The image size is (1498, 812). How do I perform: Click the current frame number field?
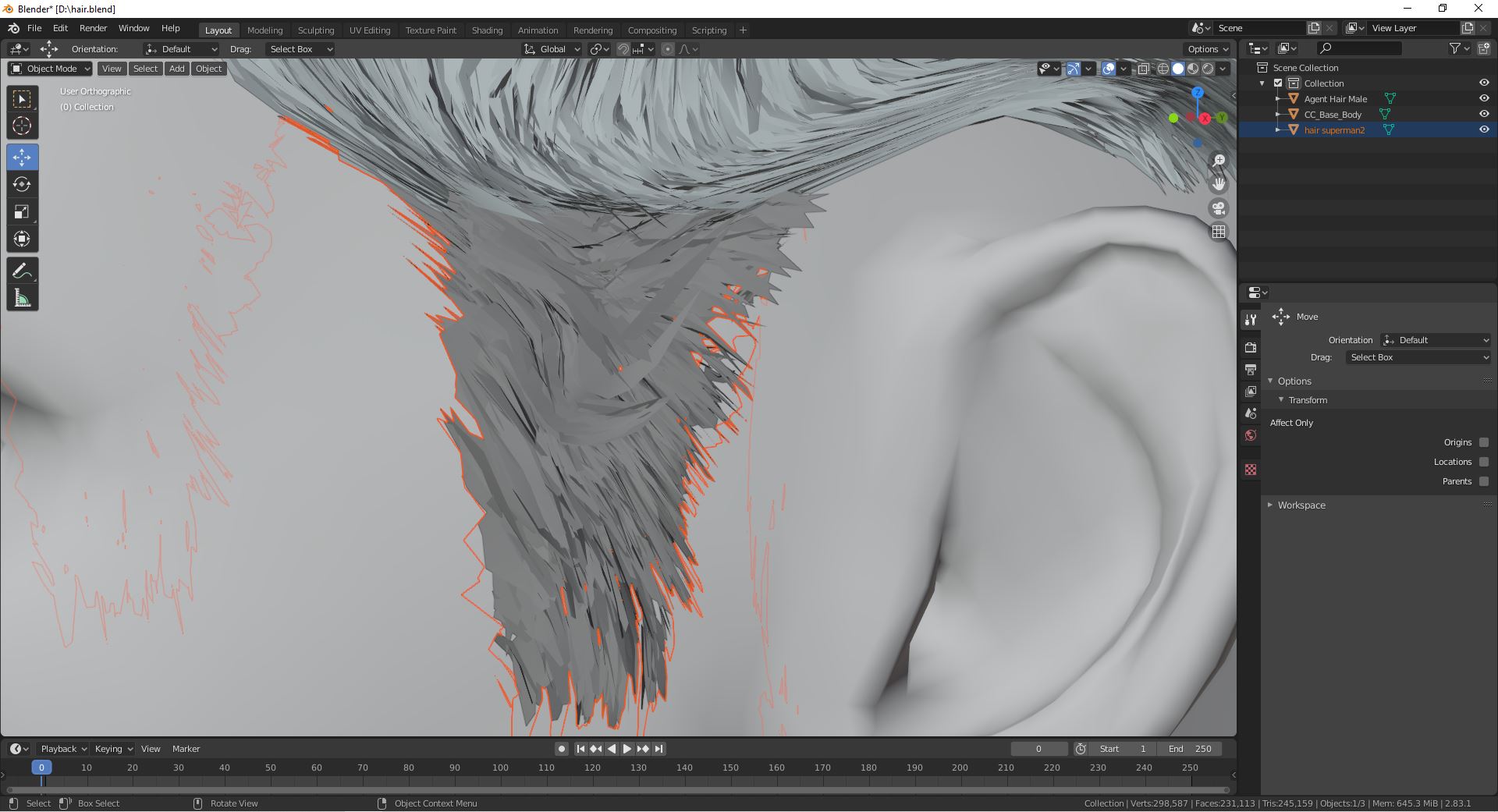pyautogui.click(x=1038, y=749)
